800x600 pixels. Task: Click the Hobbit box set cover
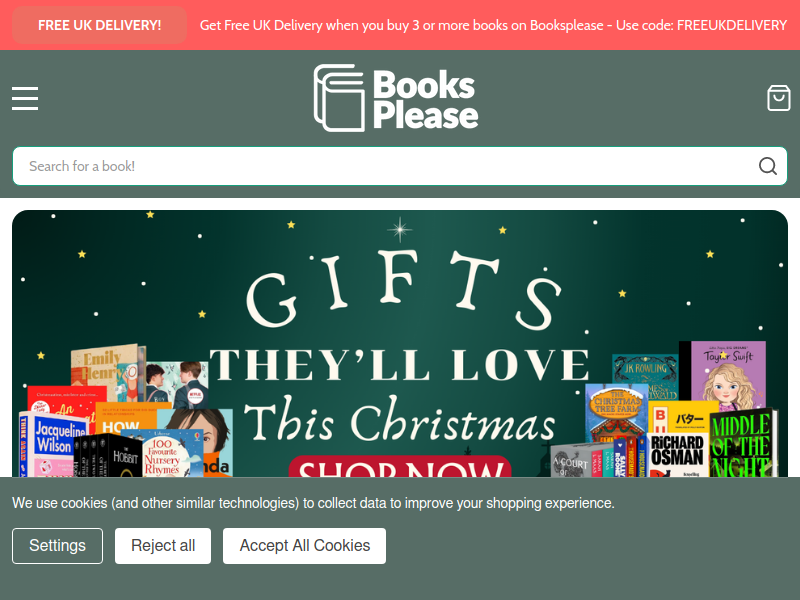tap(108, 456)
